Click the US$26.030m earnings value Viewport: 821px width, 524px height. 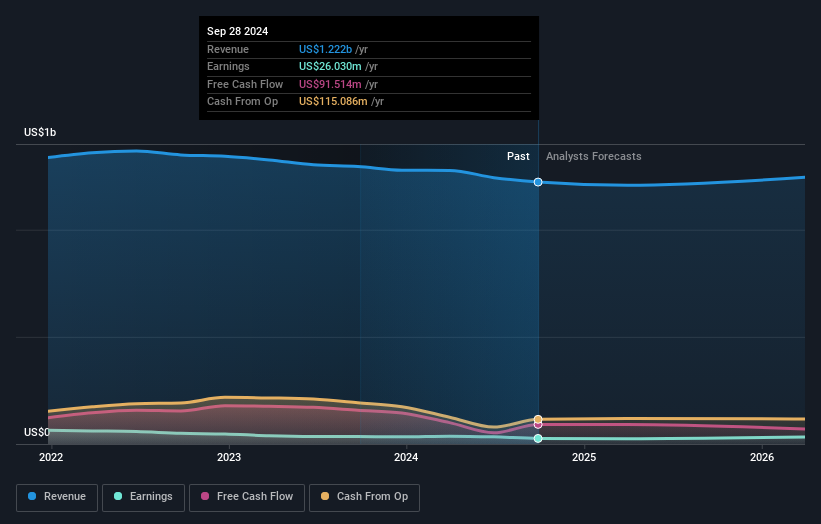click(330, 66)
